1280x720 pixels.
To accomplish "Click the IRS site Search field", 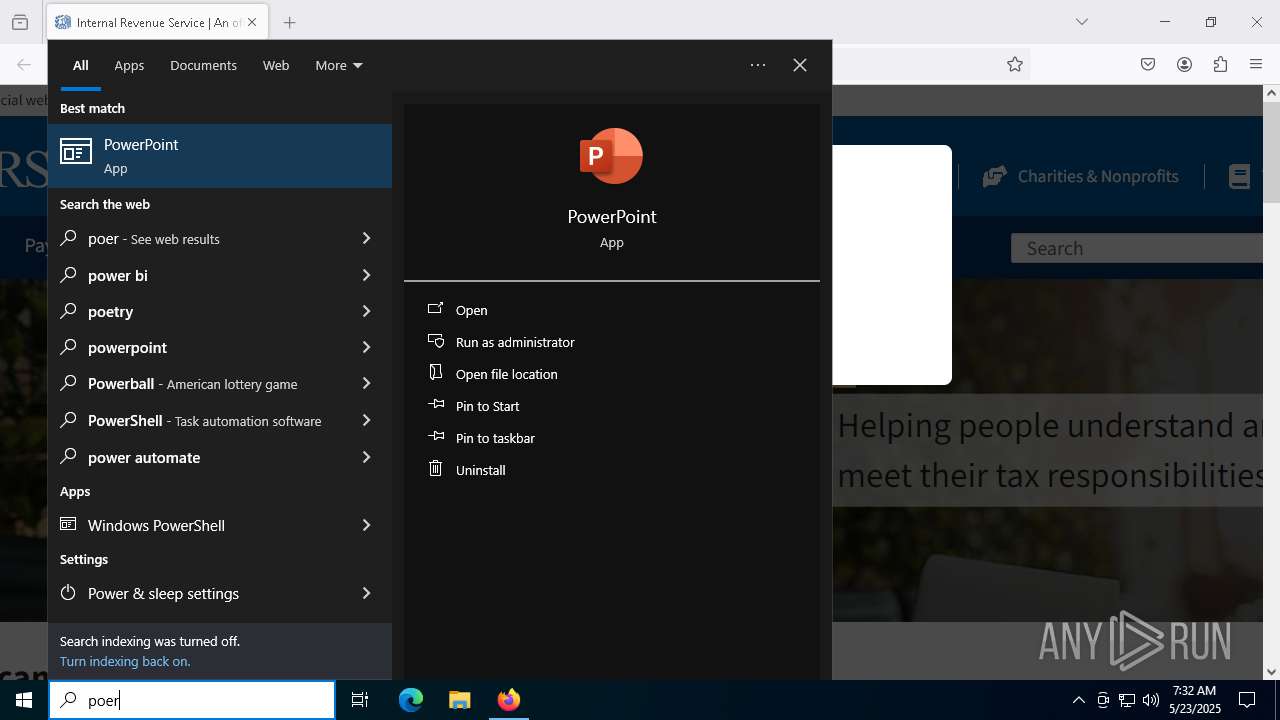I will click(x=1137, y=248).
